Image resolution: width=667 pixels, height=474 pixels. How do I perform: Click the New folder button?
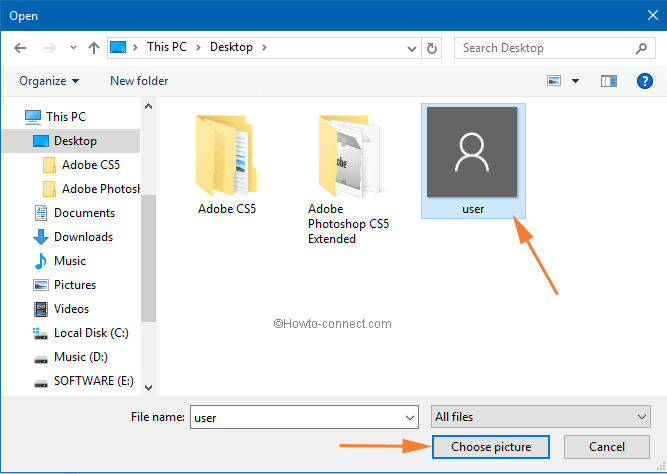tap(139, 81)
